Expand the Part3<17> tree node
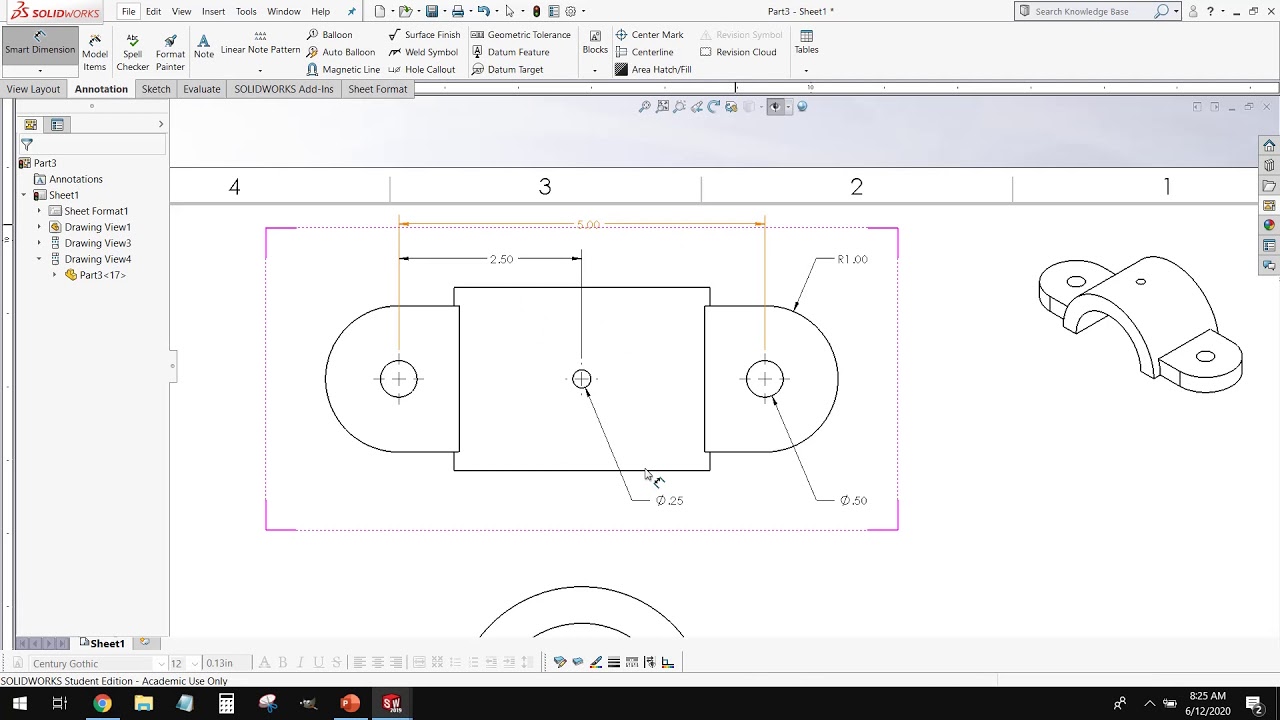This screenshot has height=720, width=1280. [x=55, y=275]
